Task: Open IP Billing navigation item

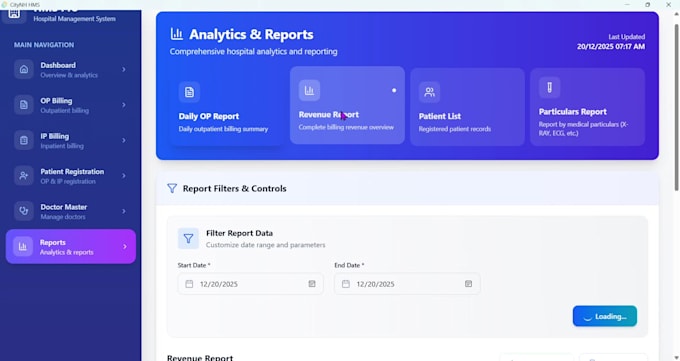Action: [x=71, y=140]
